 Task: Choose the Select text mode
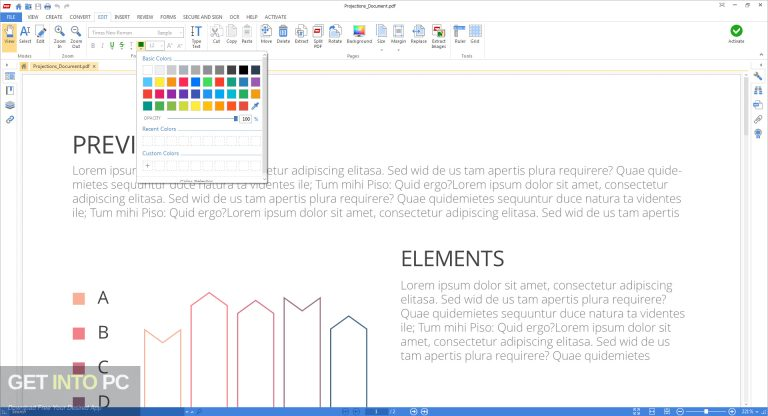pyautogui.click(x=25, y=34)
